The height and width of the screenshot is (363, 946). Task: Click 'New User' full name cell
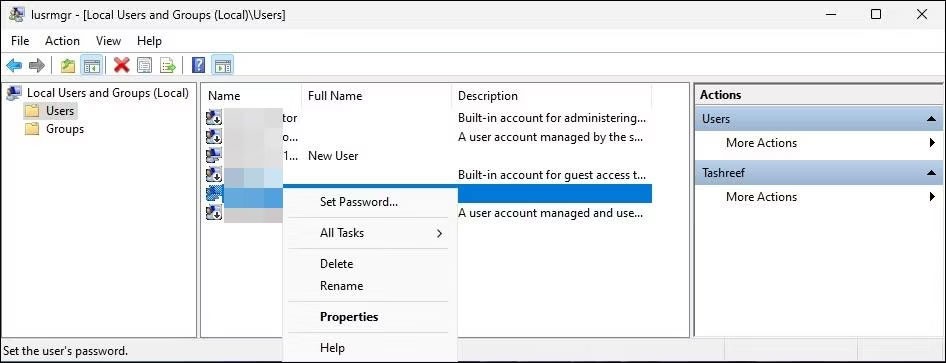(333, 156)
